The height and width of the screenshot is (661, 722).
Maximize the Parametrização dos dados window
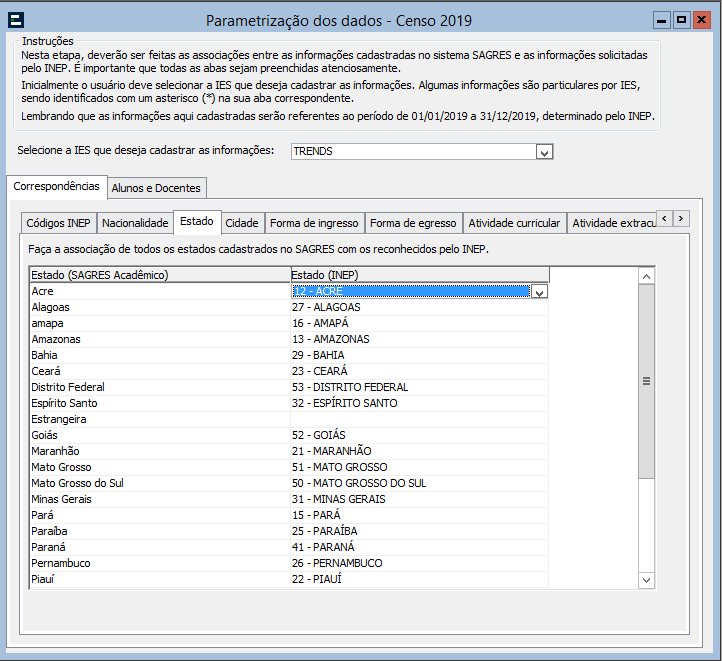[681, 20]
